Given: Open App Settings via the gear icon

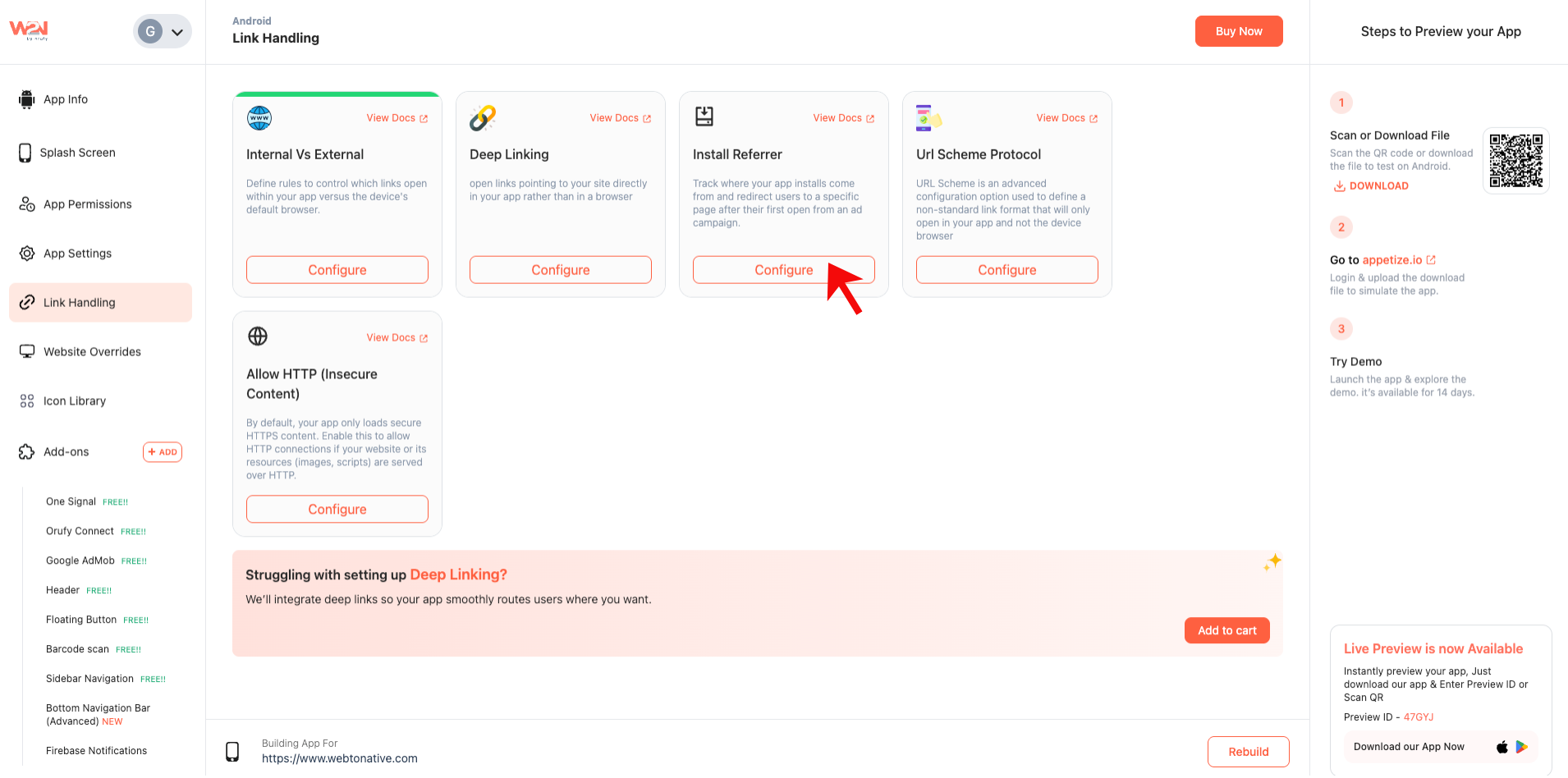Looking at the screenshot, I should [26, 253].
